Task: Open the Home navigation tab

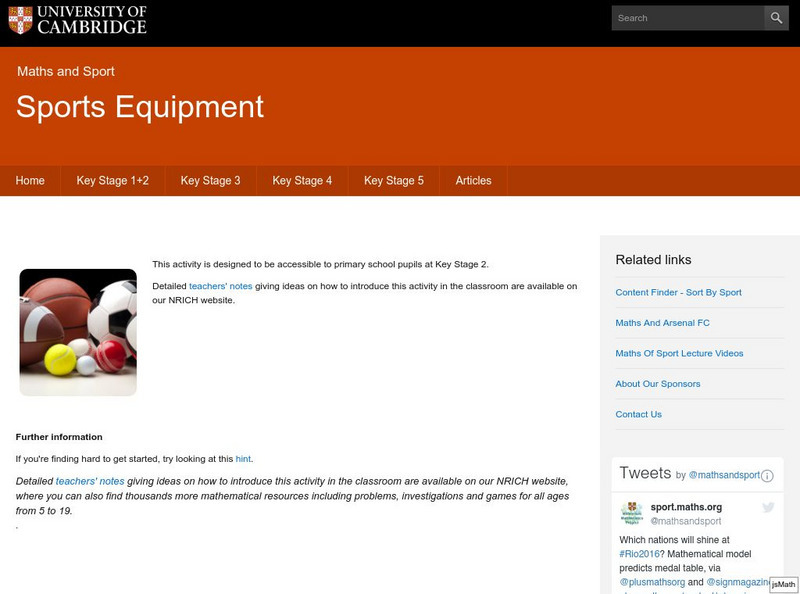Action: (30, 181)
